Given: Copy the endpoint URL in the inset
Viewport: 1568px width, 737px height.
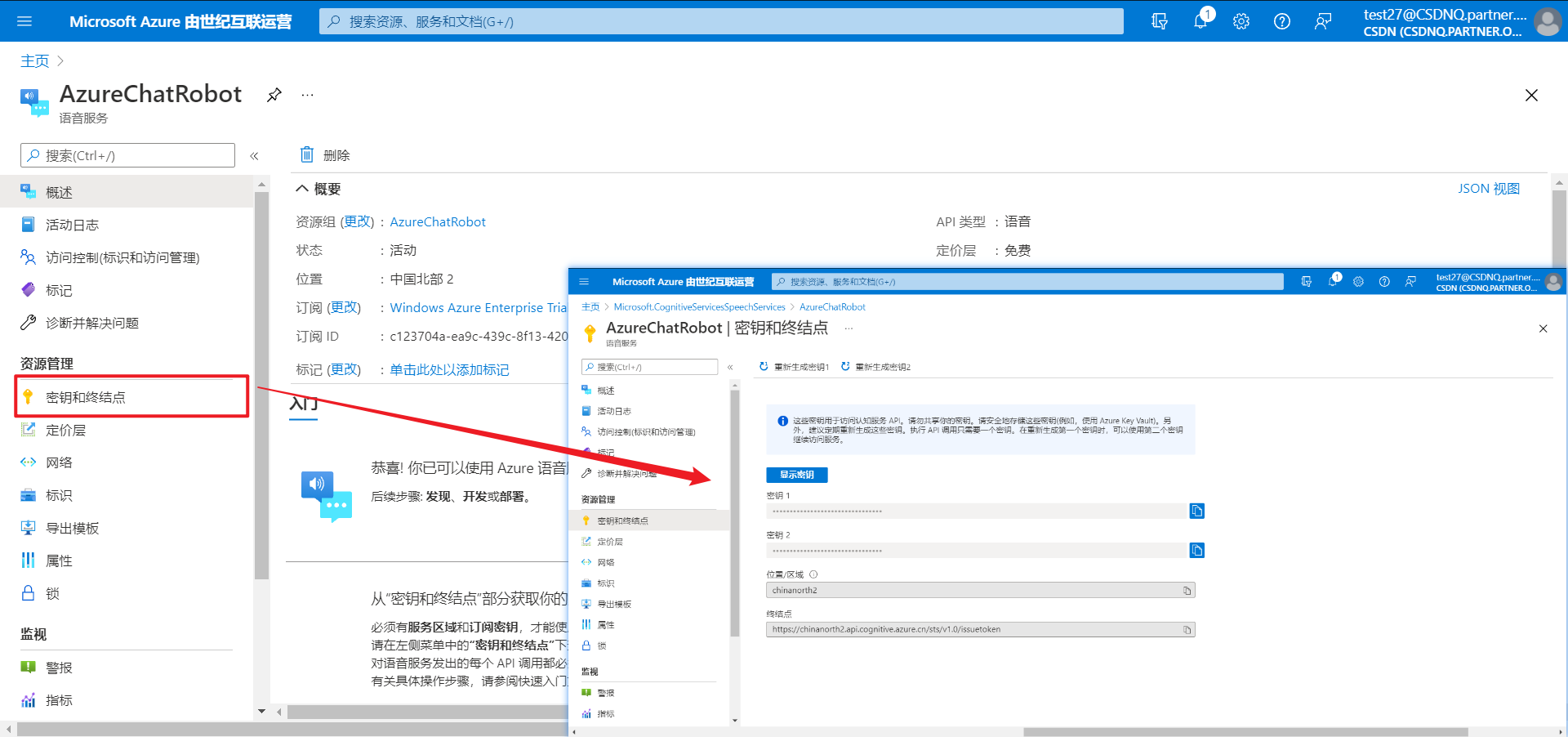Looking at the screenshot, I should tap(1187, 630).
